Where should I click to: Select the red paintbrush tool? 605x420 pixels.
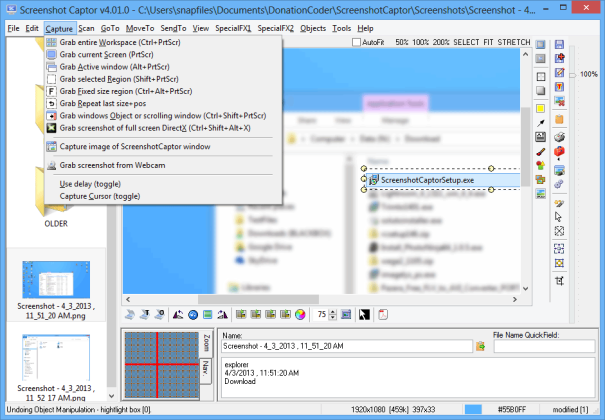(x=541, y=152)
